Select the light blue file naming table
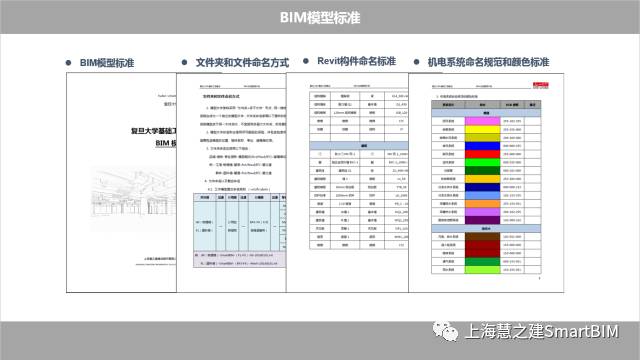Viewport: 640px width, 360px height. click(240, 230)
